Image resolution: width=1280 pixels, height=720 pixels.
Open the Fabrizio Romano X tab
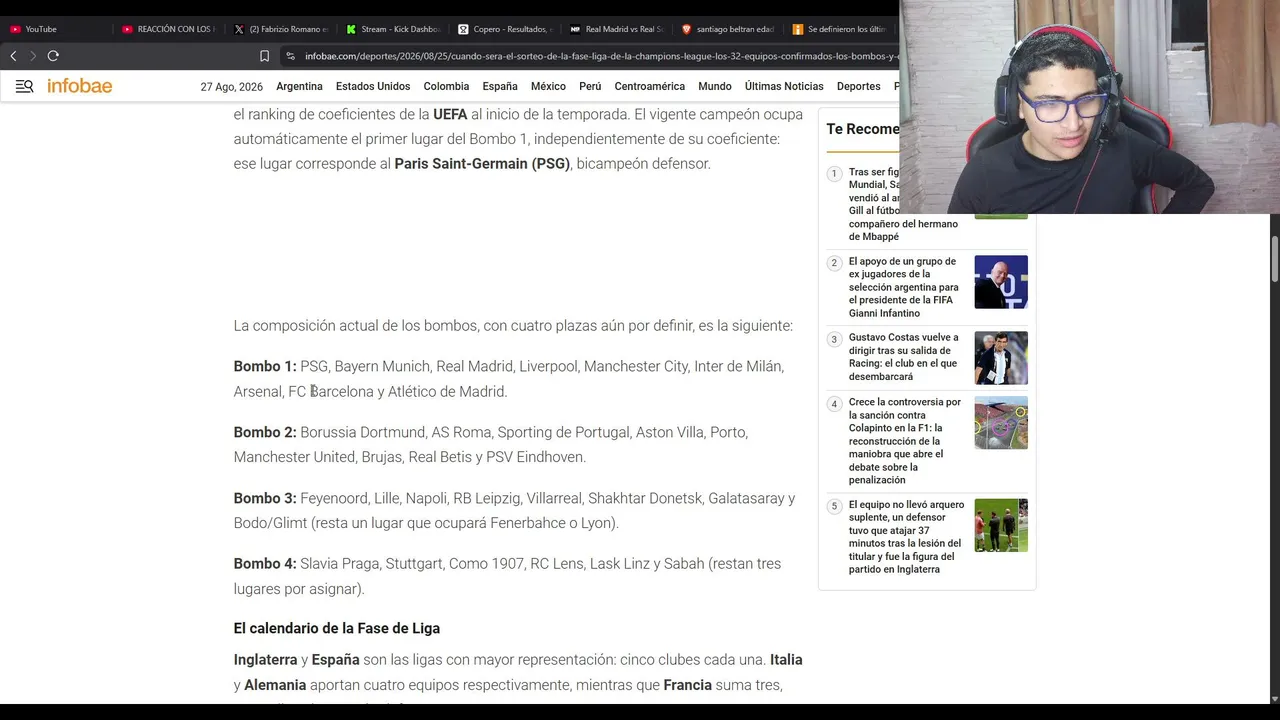(281, 29)
